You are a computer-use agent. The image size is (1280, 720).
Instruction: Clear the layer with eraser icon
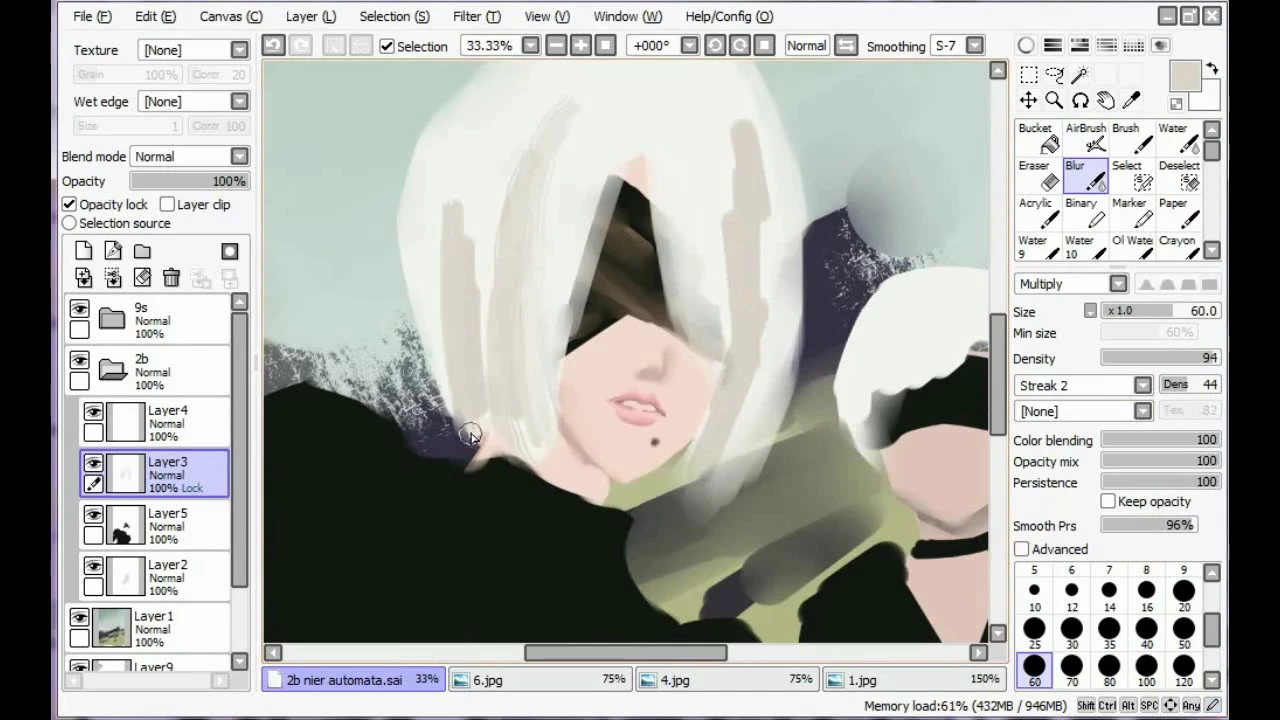(x=142, y=278)
